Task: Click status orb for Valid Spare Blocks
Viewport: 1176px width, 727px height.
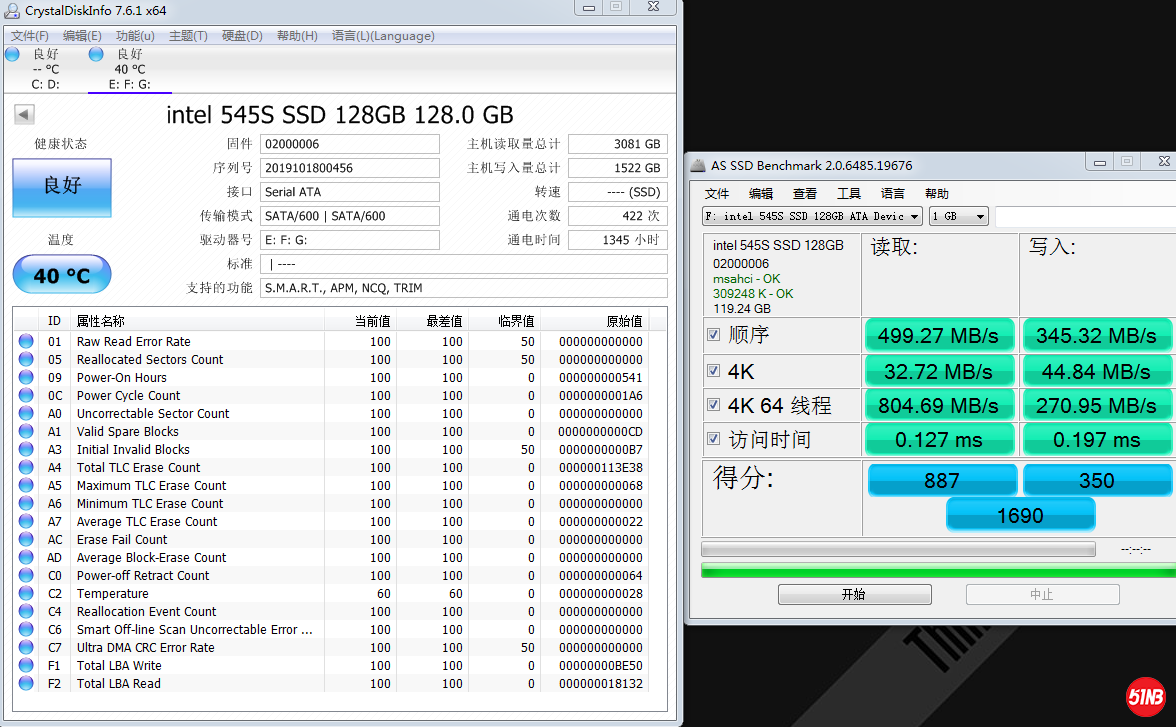Action: coord(26,431)
